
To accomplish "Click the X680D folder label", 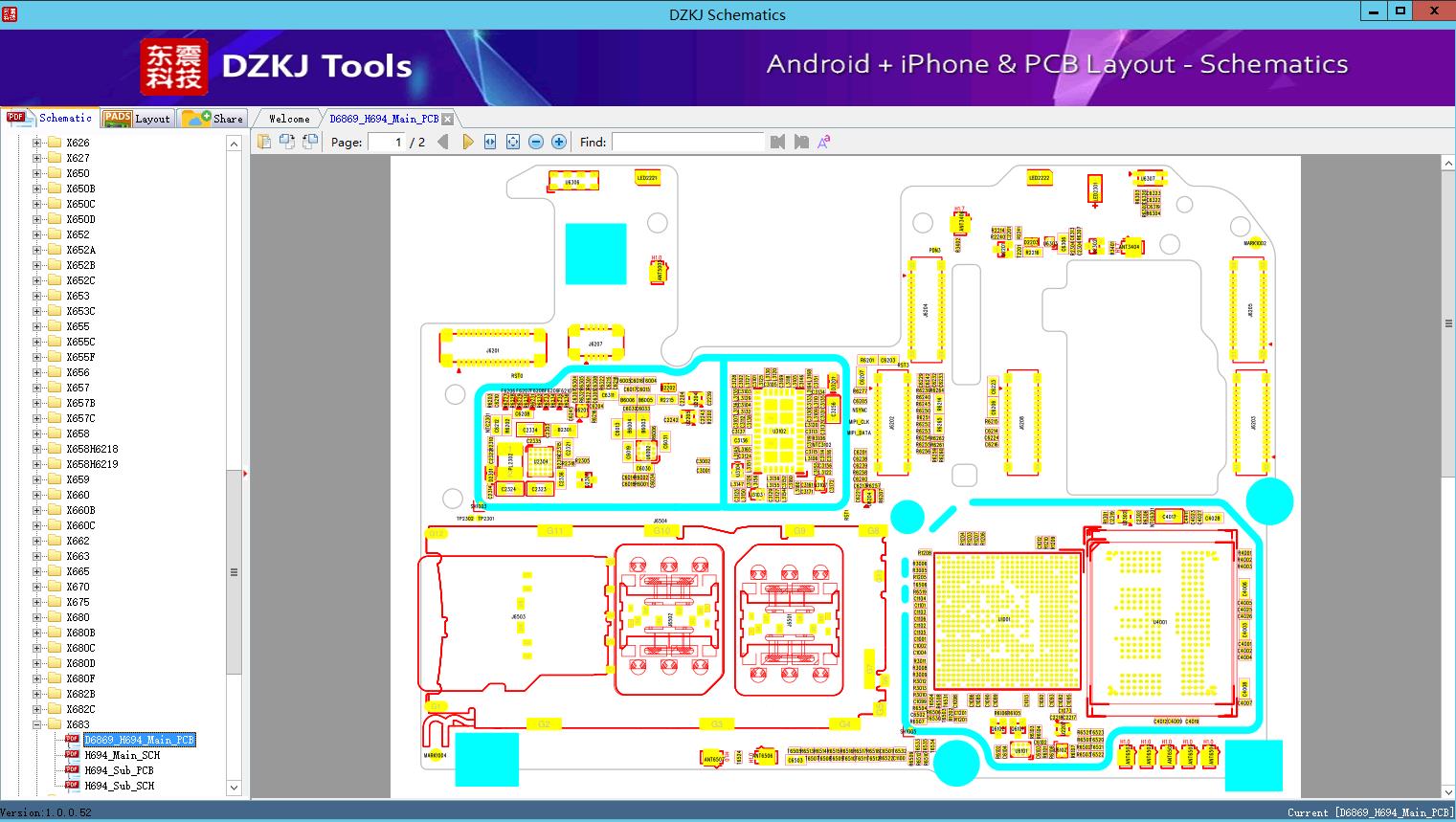I will (80, 663).
